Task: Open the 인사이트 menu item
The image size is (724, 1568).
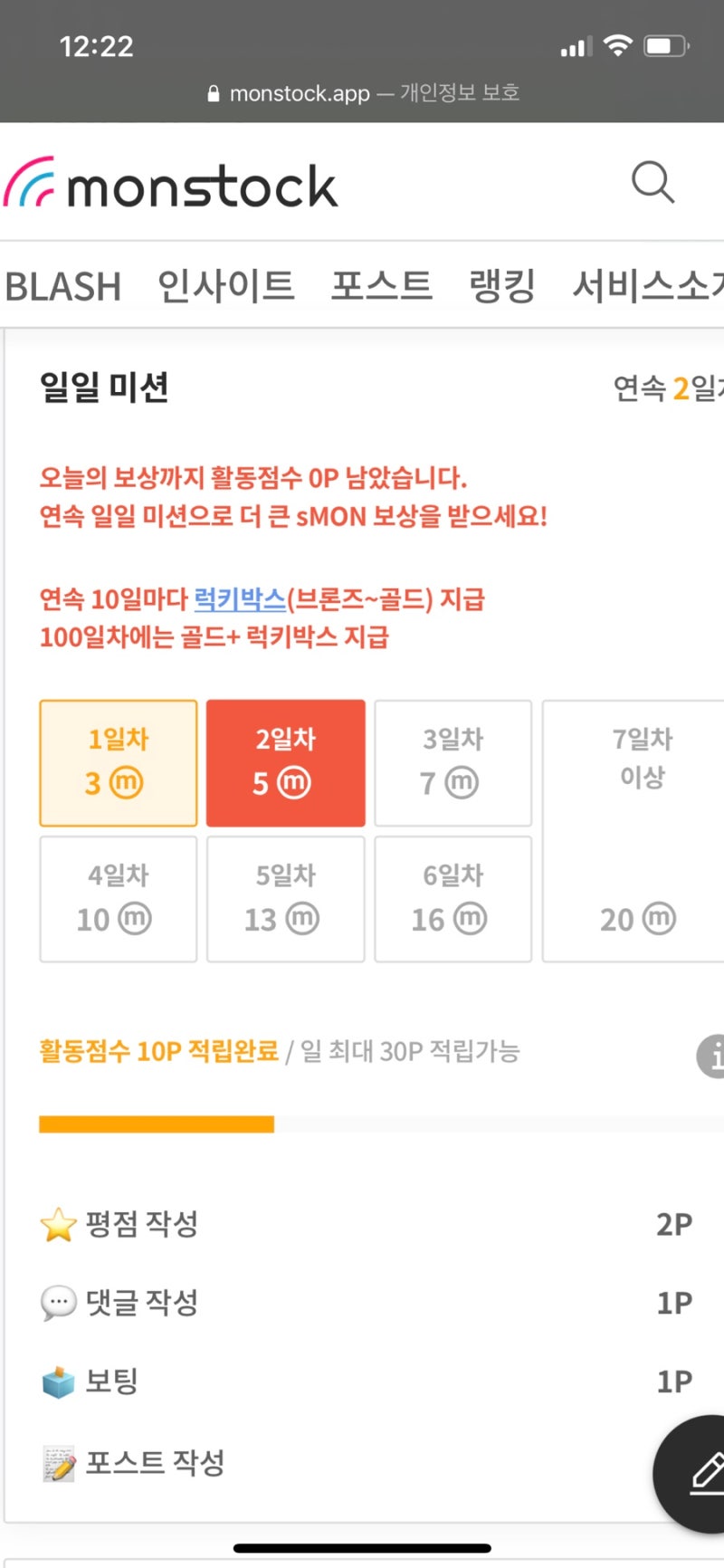Action: 224,285
